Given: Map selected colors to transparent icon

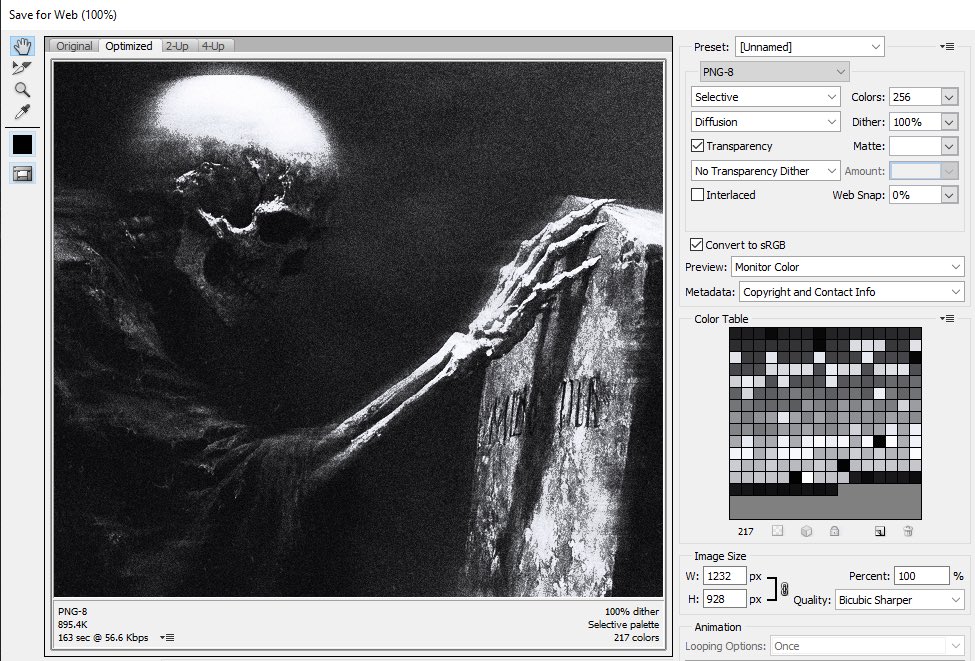Looking at the screenshot, I should [x=777, y=531].
